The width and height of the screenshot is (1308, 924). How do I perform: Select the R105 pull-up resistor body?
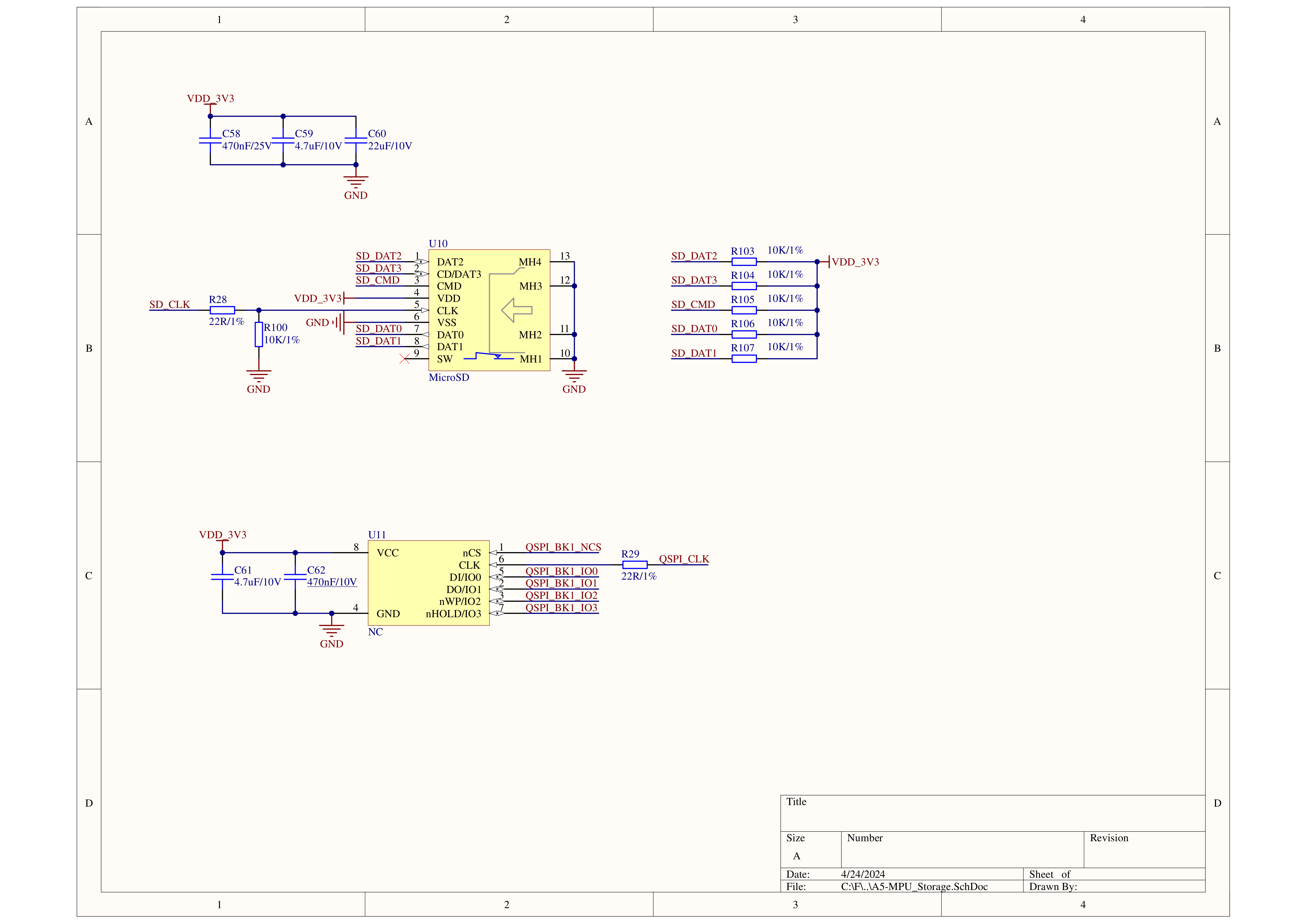click(x=744, y=310)
